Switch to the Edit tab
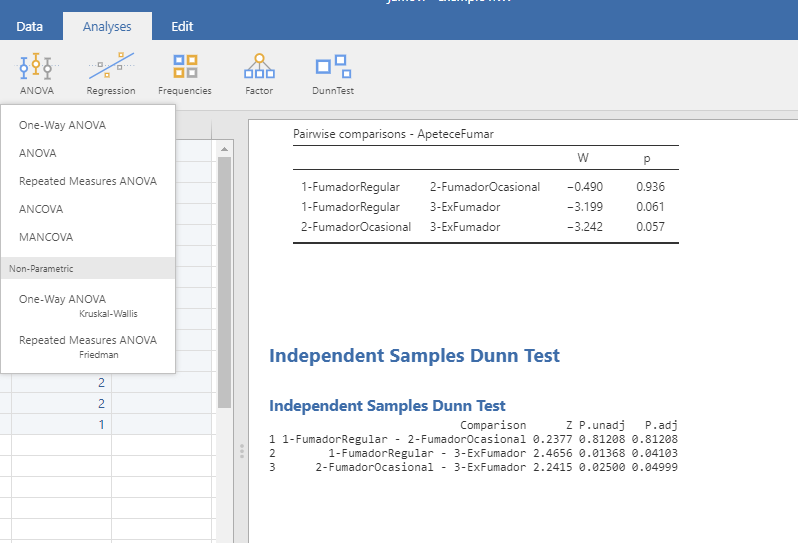 [x=182, y=26]
